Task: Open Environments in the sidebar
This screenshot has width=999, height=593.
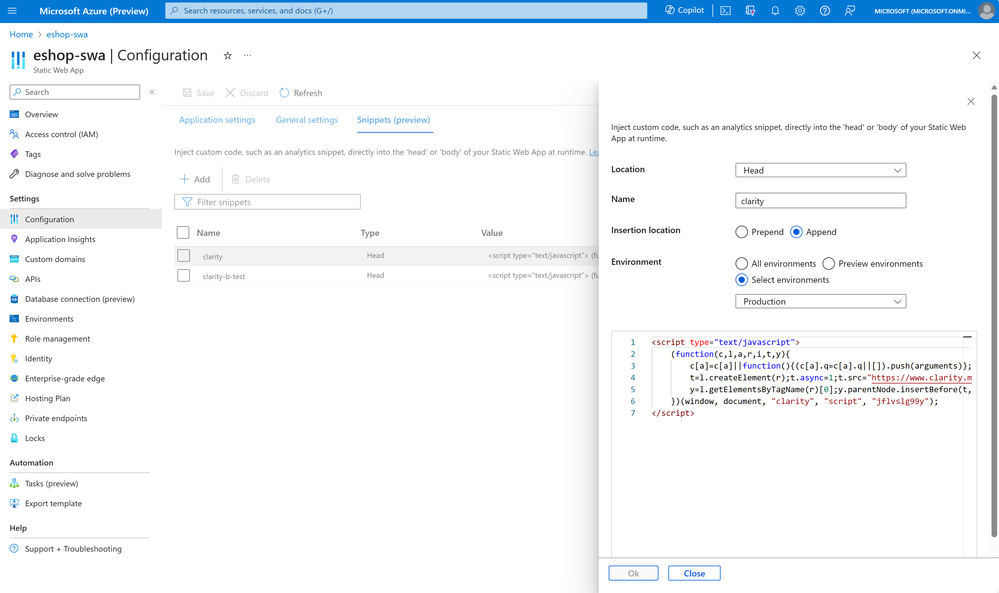Action: coord(49,319)
